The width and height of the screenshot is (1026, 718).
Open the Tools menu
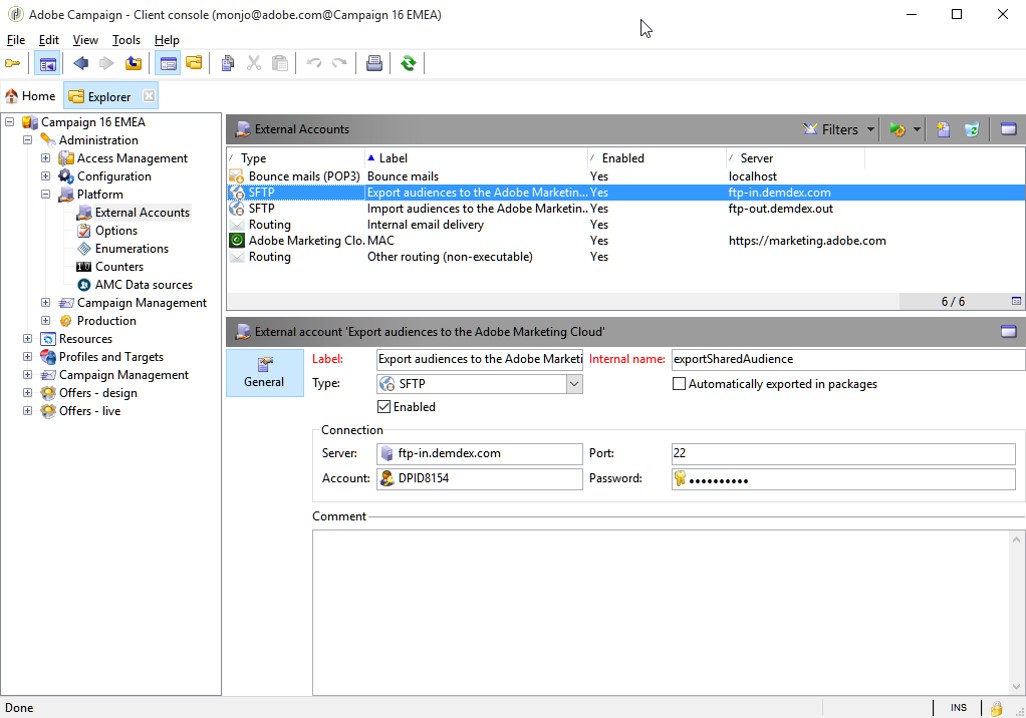(x=126, y=40)
